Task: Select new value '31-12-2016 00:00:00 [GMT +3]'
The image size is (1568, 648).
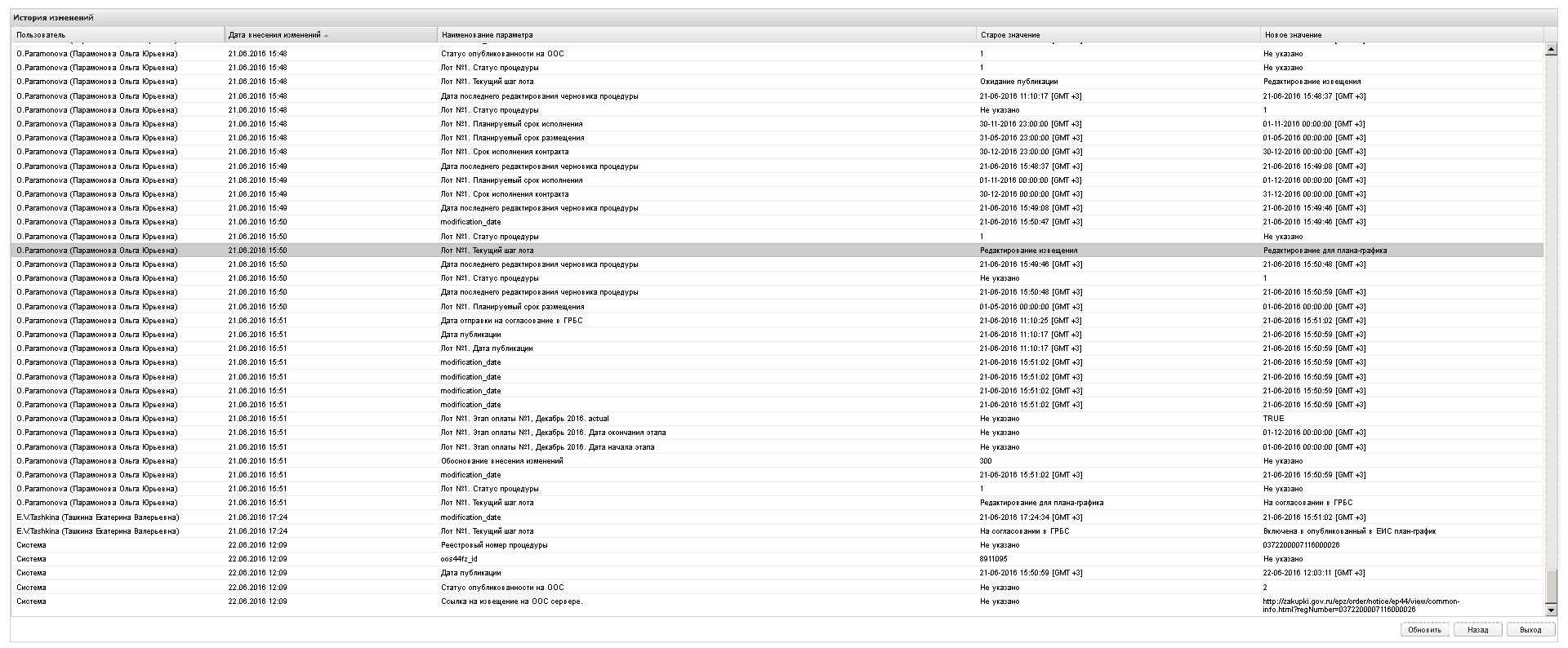Action: tap(1314, 194)
